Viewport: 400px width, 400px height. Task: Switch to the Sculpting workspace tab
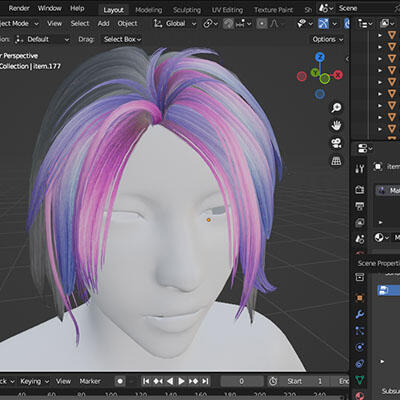tap(187, 10)
